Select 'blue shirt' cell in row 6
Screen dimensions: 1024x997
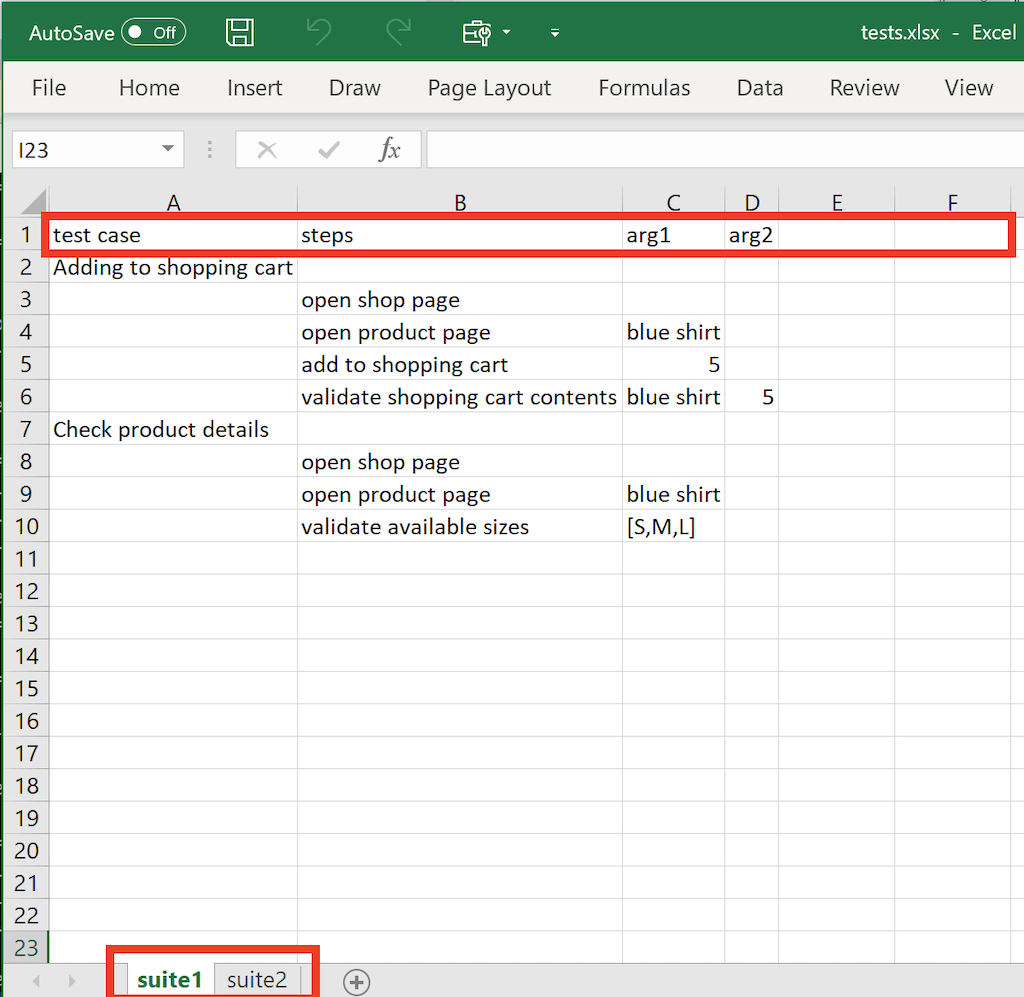click(673, 397)
